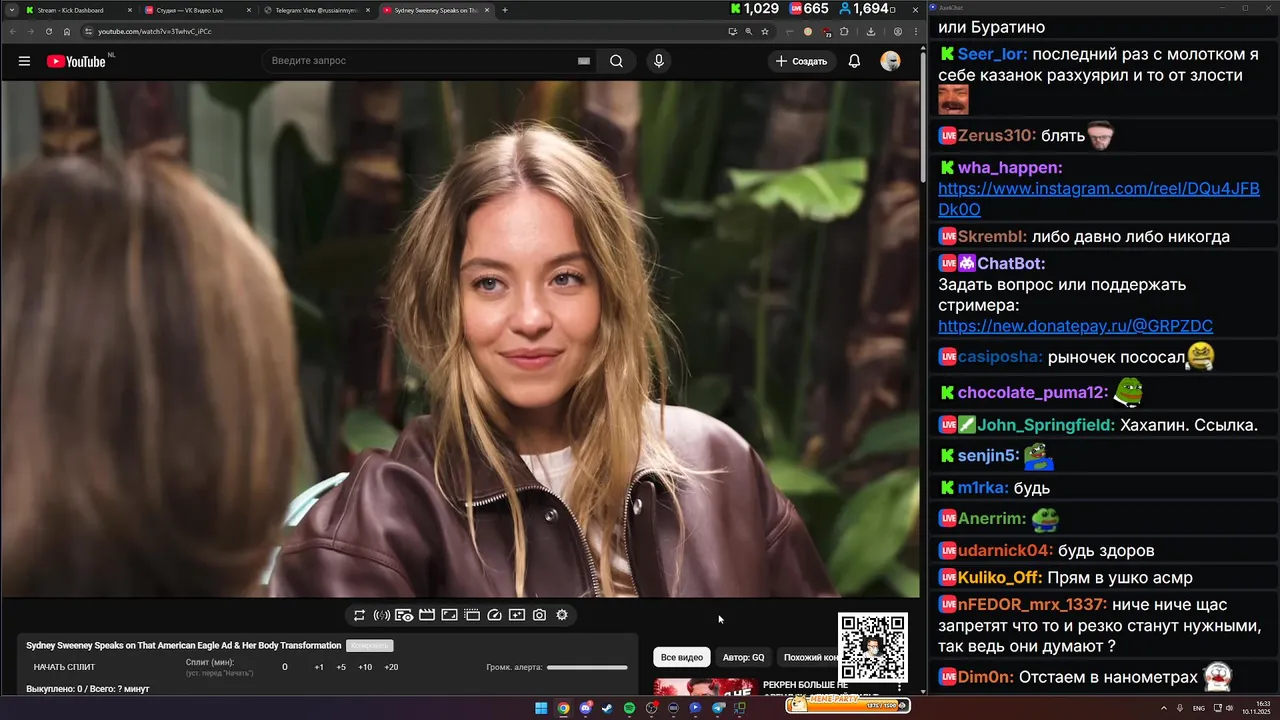Toggle the loop icon in the player toolbar

(359, 615)
